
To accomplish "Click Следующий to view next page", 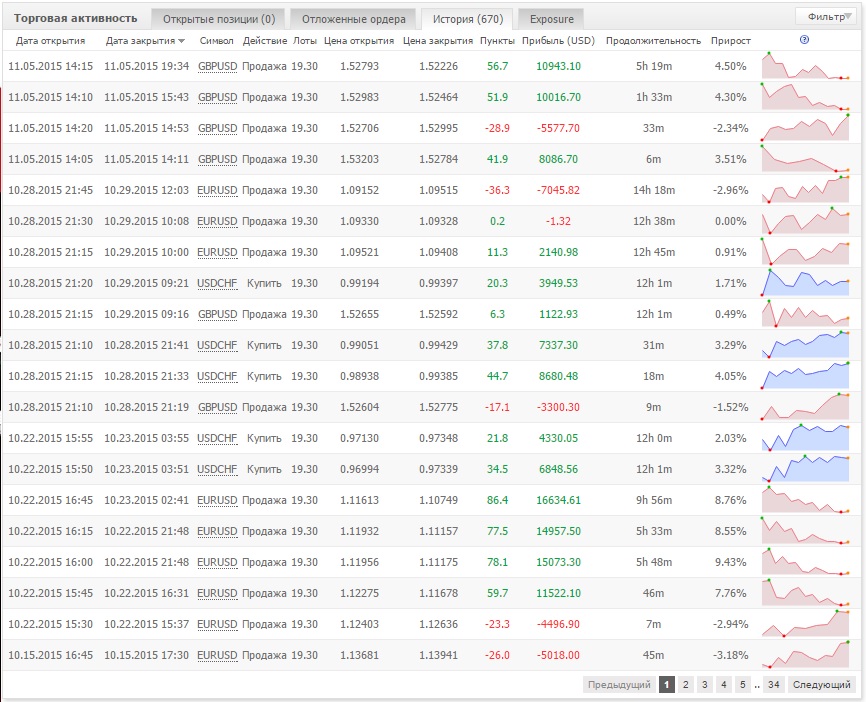I will tap(821, 684).
